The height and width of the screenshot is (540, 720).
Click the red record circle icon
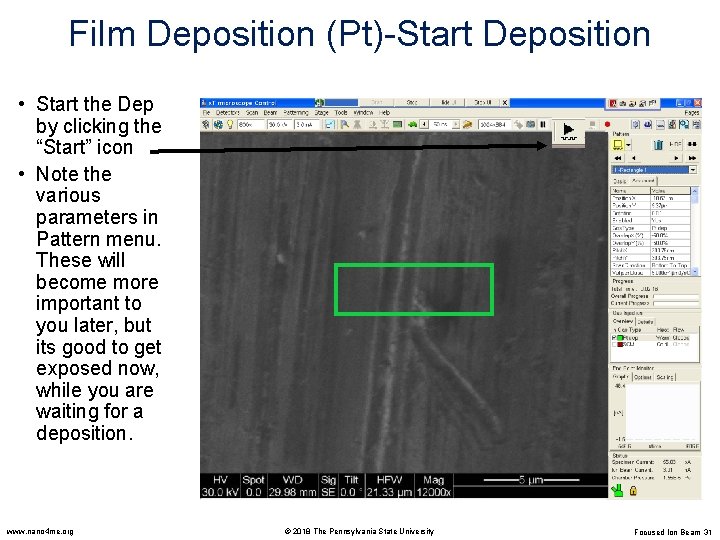coord(607,124)
